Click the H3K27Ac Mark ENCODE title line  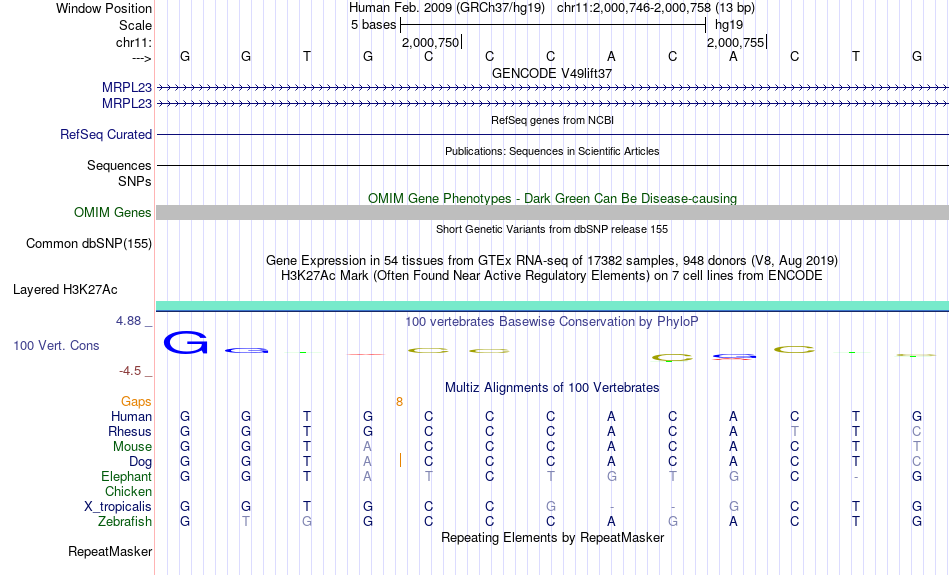552,276
